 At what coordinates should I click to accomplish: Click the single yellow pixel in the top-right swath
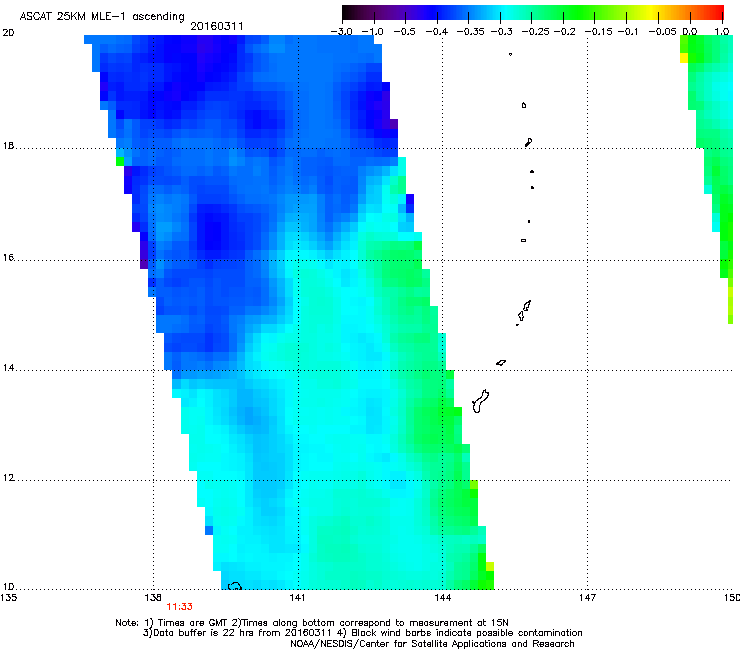click(x=684, y=58)
